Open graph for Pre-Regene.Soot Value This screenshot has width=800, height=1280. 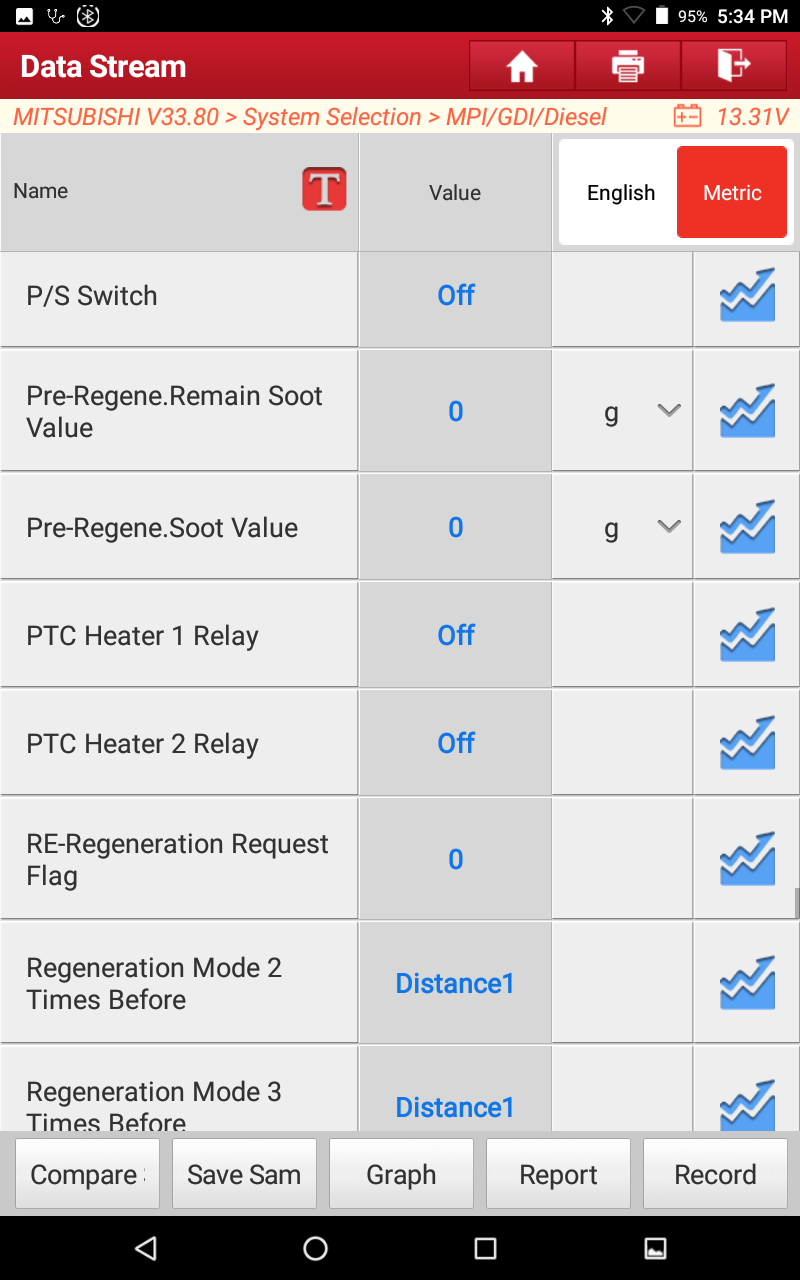click(x=747, y=527)
